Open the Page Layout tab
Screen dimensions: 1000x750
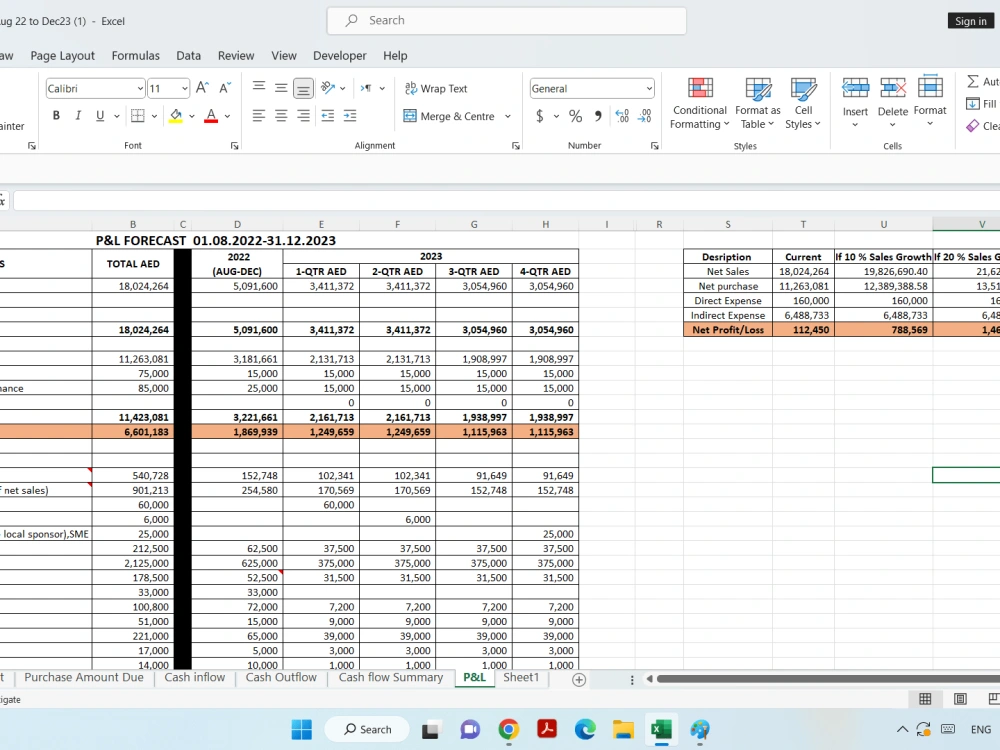coord(62,55)
